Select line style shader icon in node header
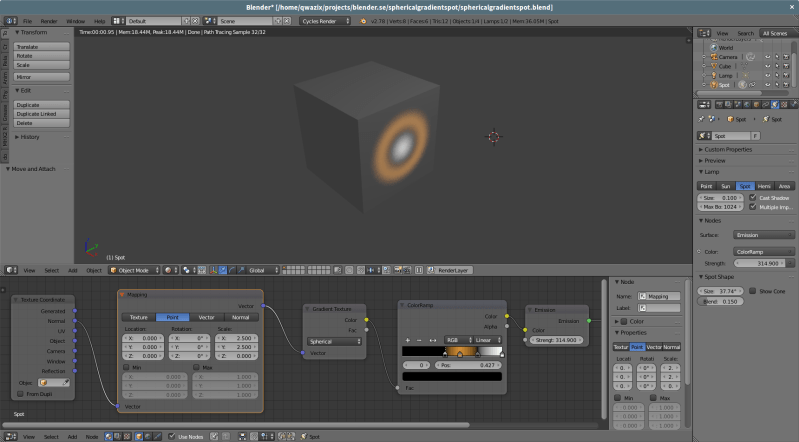This screenshot has width=799, height=442. 157,437
